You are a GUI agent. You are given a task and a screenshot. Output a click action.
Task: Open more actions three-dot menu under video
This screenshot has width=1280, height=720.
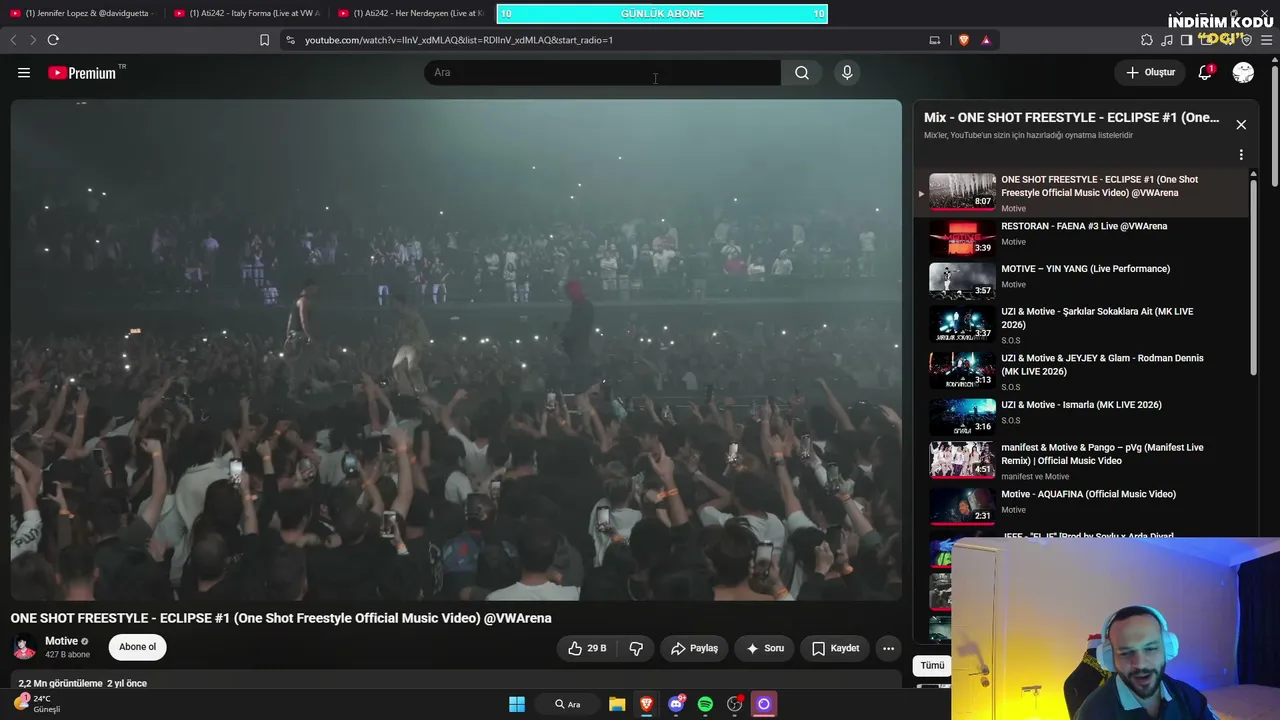(888, 648)
